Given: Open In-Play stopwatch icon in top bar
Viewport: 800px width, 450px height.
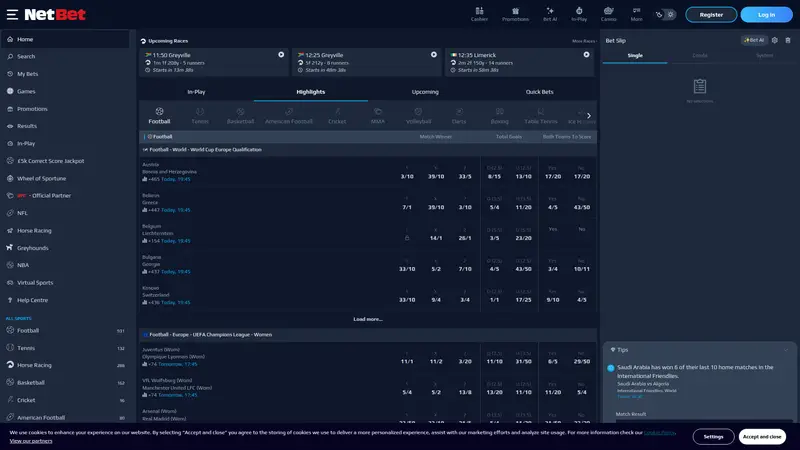Looking at the screenshot, I should (x=579, y=14).
